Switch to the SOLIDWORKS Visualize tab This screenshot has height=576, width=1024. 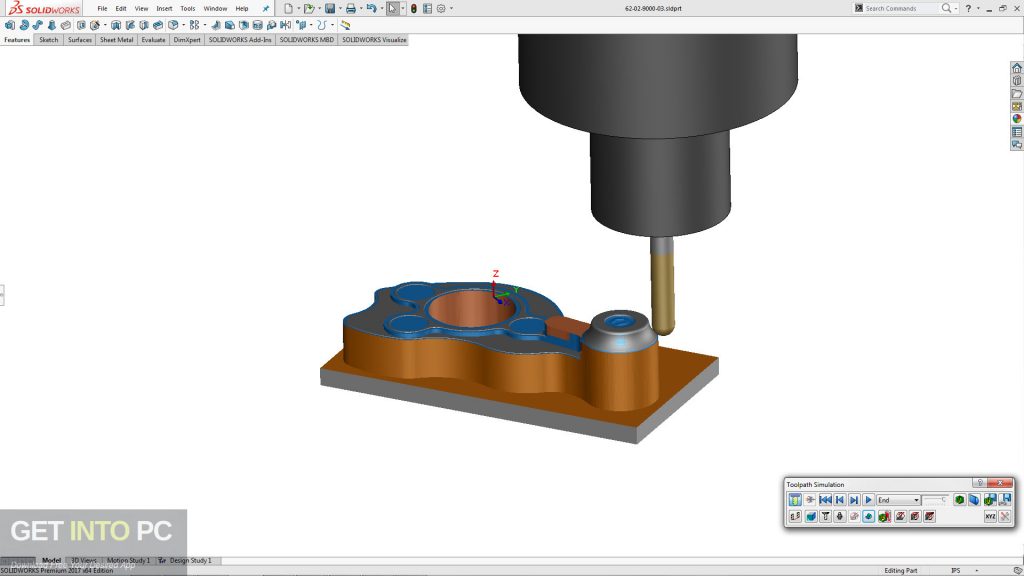click(374, 40)
